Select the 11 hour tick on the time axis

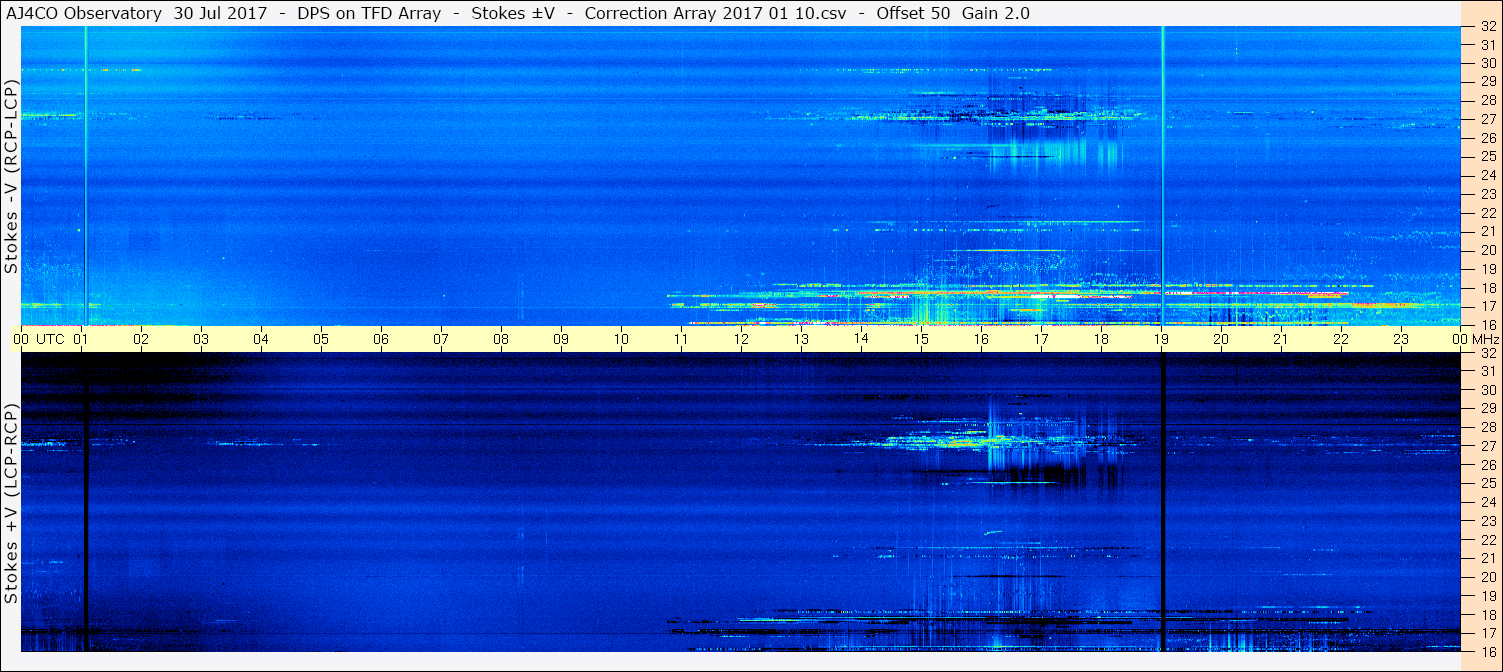(x=681, y=339)
